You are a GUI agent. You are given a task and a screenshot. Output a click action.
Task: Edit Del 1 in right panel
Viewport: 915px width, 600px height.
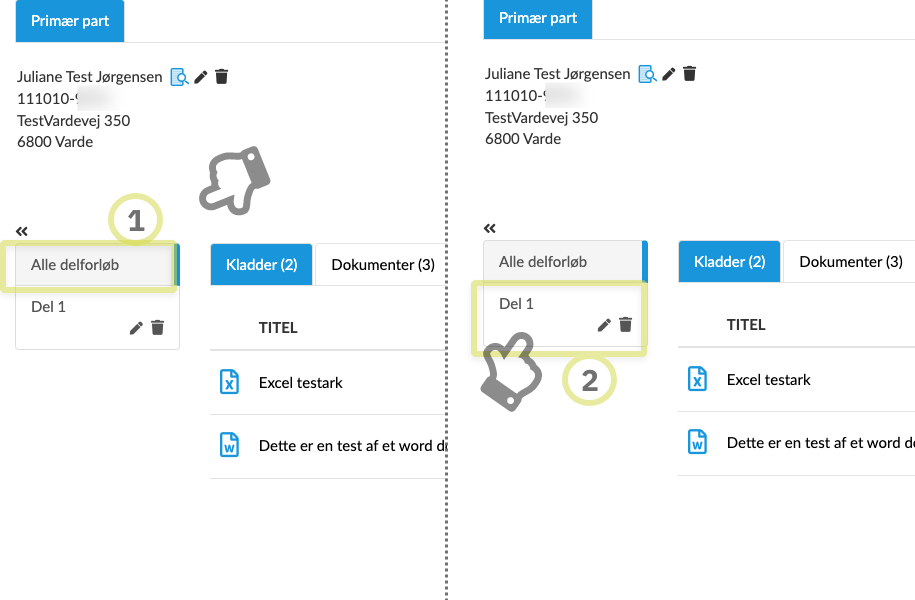(x=604, y=325)
